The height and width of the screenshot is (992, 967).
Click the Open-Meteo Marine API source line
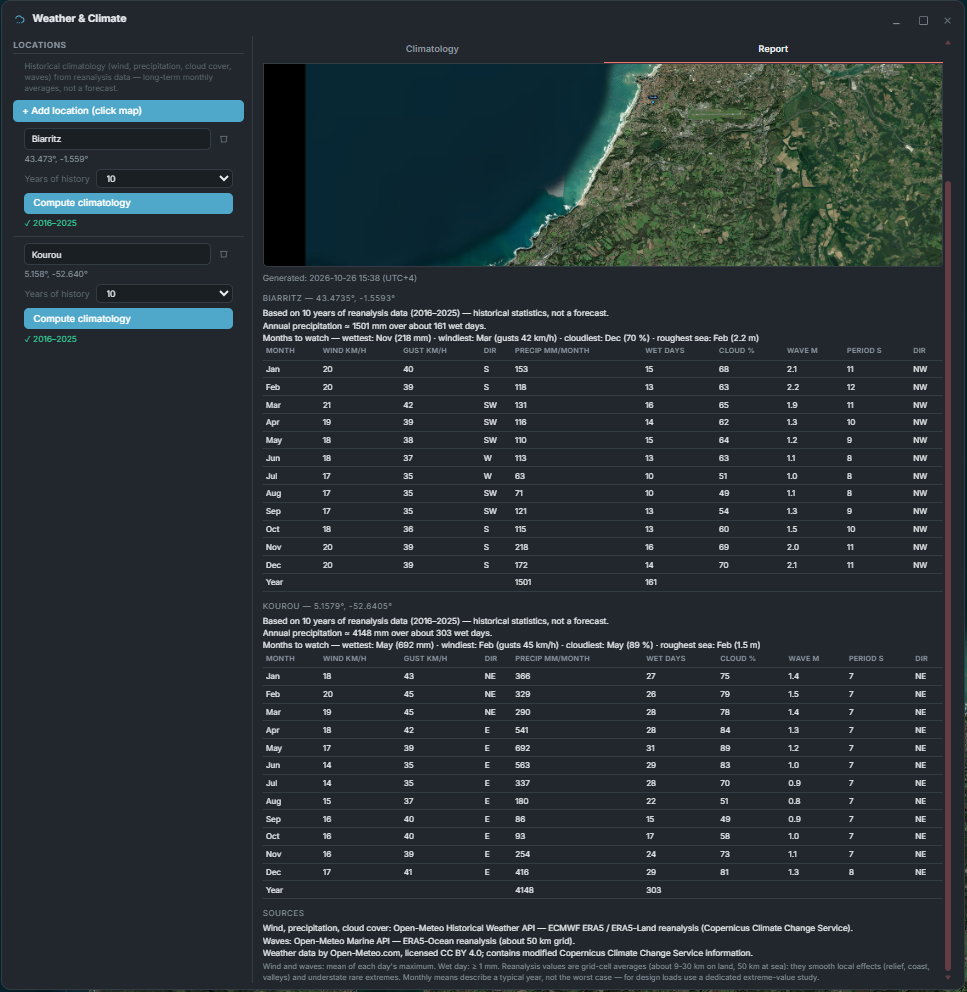[418, 941]
